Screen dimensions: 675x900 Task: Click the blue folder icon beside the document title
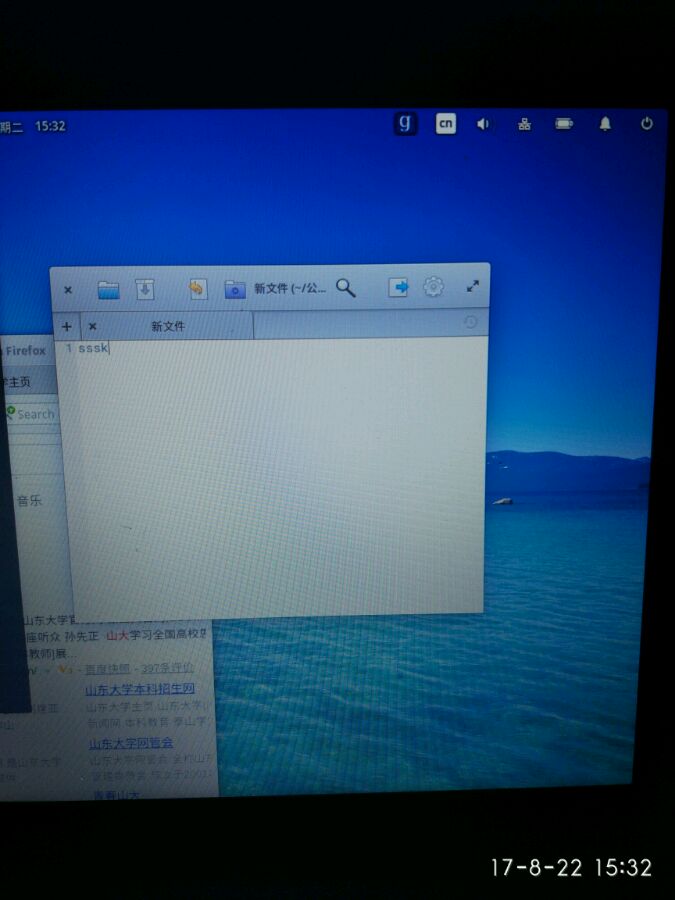[x=235, y=289]
